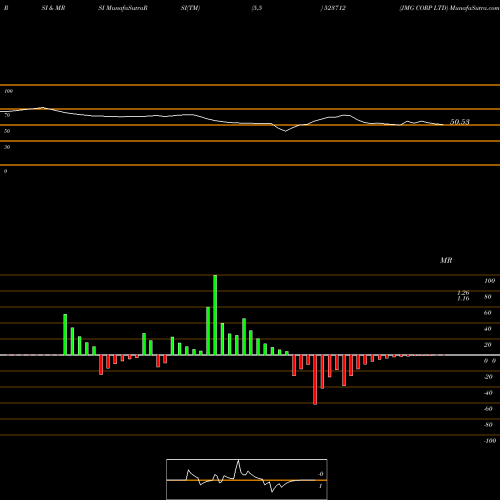Click the MR axis label -100
Screen dimensions: 500x500
pyautogui.click(x=490, y=441)
